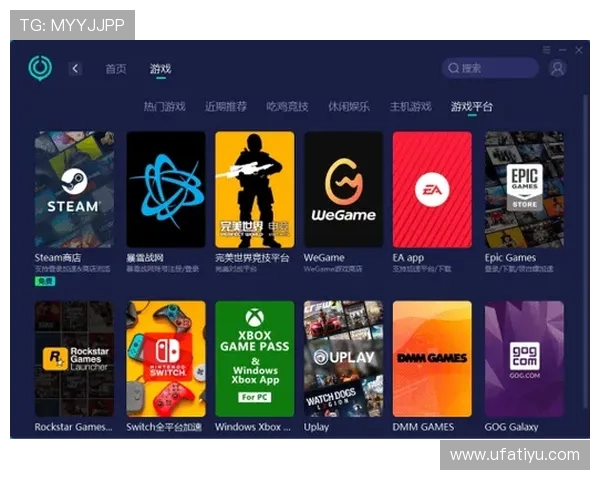This screenshot has height=480, width=600.
Task: Click the Switch全平台加速 title label
Action: pos(164,427)
